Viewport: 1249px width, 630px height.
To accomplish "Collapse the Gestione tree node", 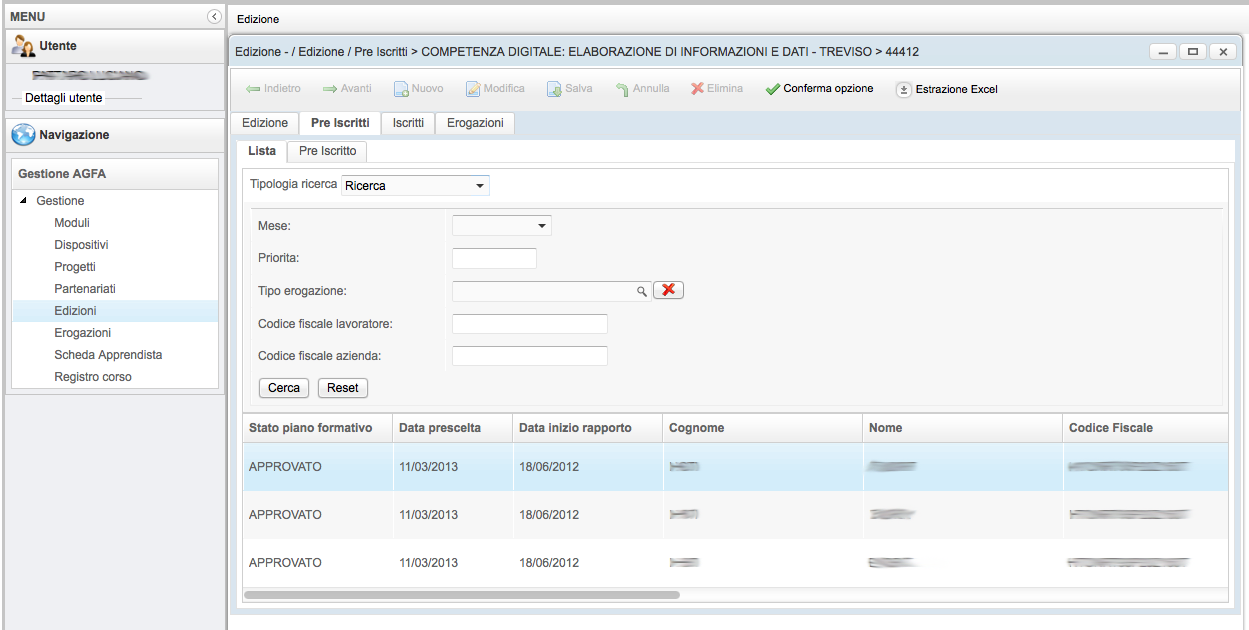I will pyautogui.click(x=24, y=201).
